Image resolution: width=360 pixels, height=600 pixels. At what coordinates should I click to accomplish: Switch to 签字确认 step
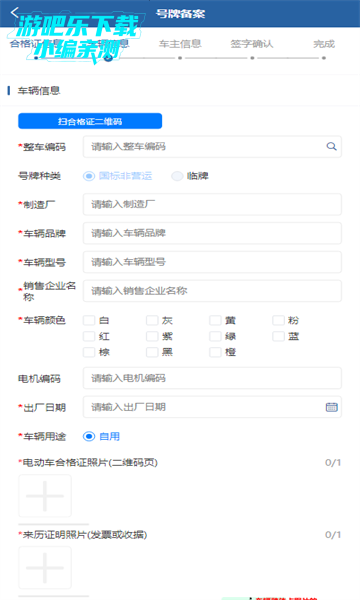252,44
